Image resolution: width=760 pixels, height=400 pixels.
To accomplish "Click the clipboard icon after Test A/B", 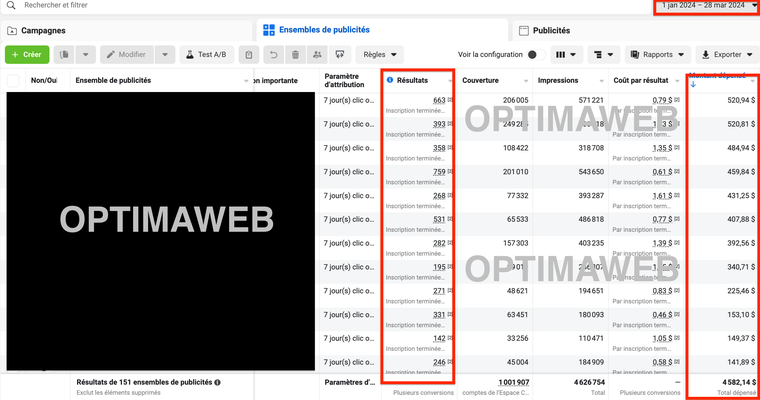I will [x=249, y=55].
